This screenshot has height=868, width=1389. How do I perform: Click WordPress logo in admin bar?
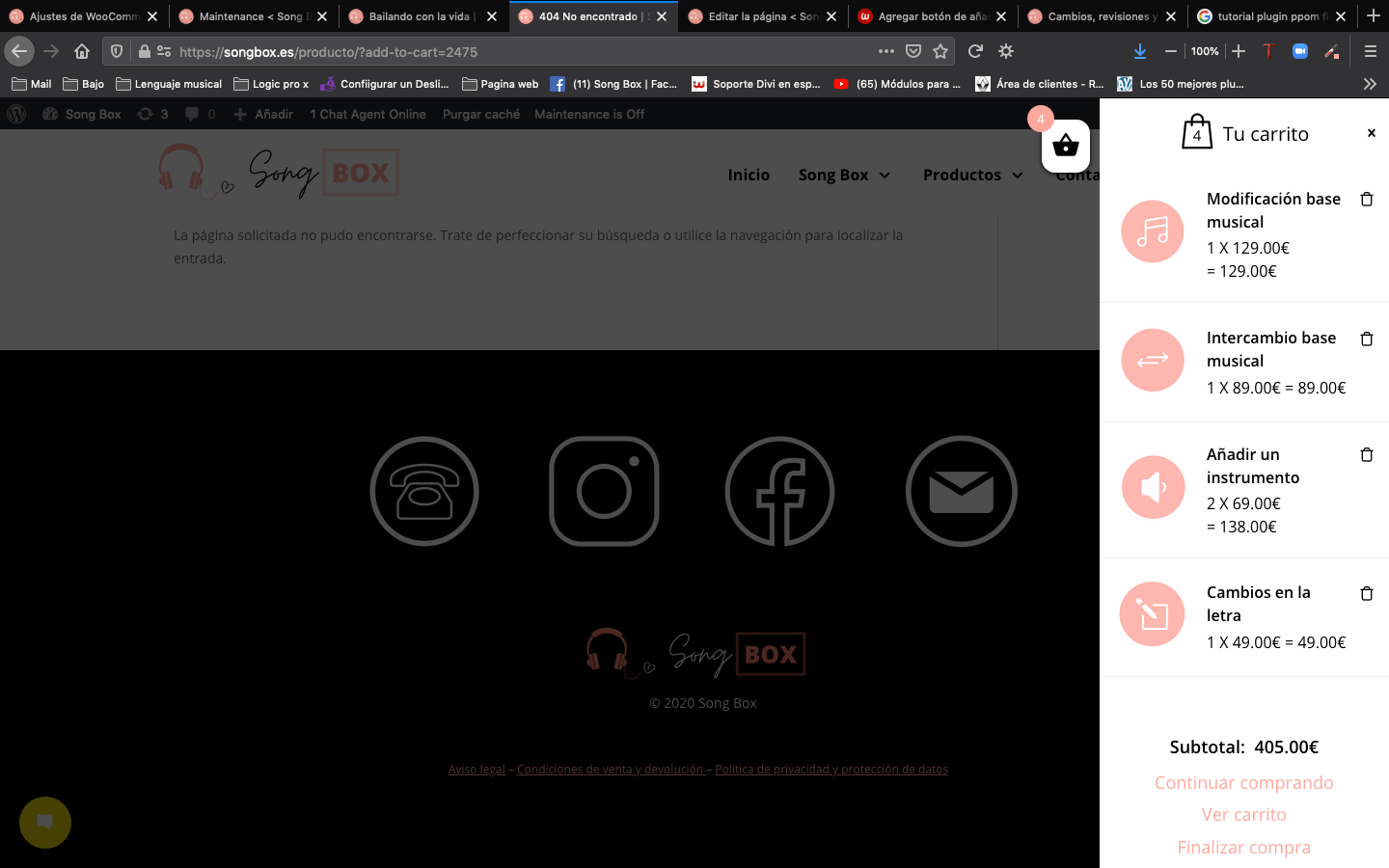pyautogui.click(x=16, y=114)
